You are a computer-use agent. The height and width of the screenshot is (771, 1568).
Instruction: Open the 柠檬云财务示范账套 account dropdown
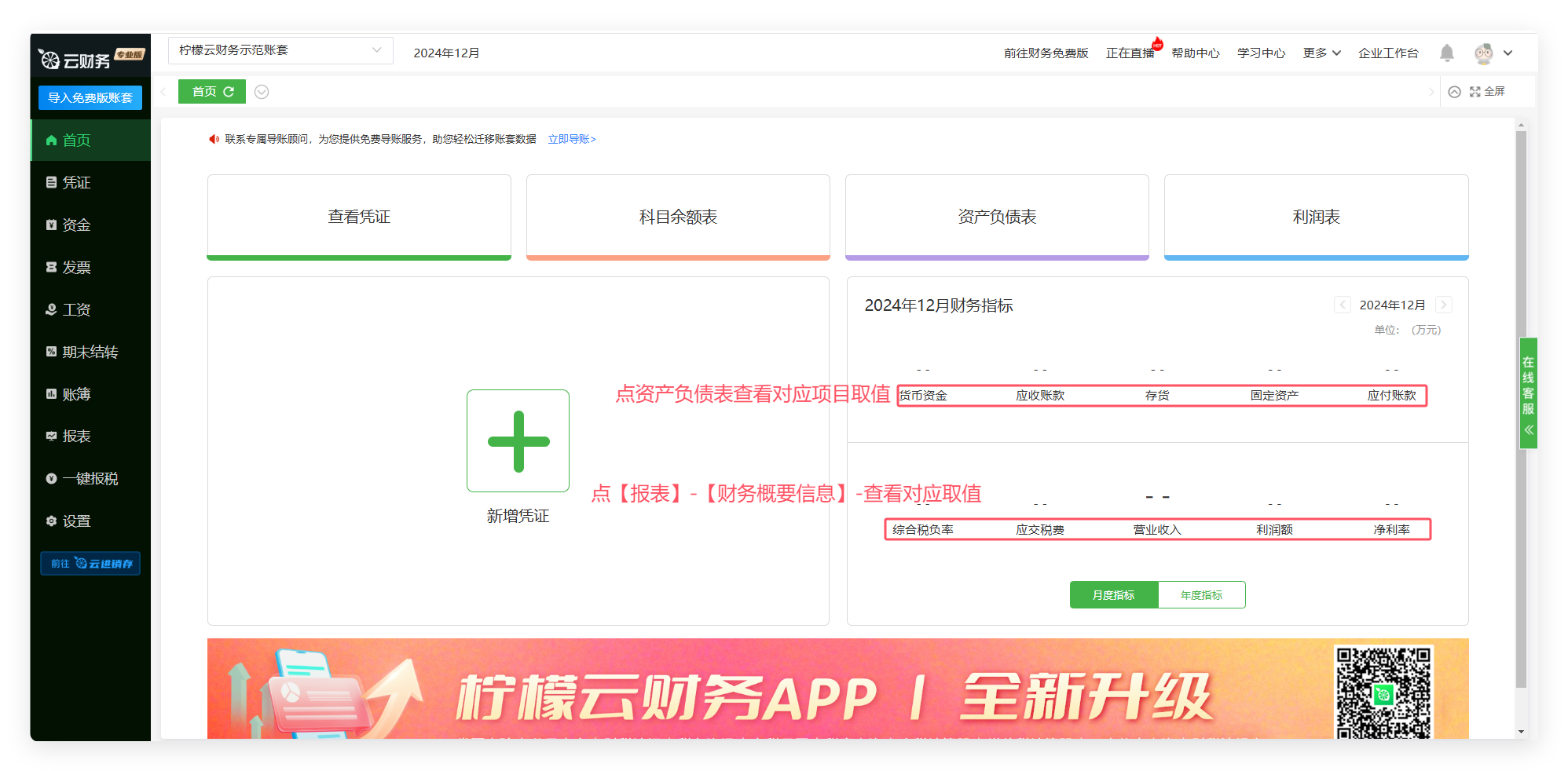pos(280,50)
